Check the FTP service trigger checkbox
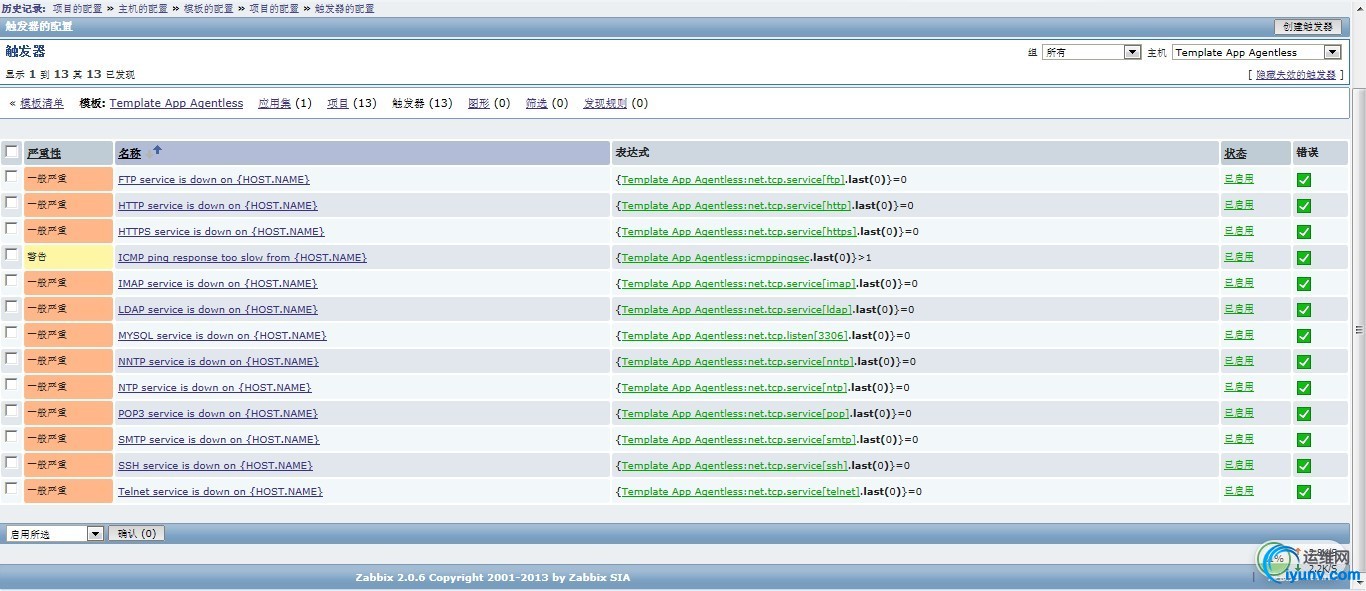This screenshot has width=1366, height=591. coord(11,176)
